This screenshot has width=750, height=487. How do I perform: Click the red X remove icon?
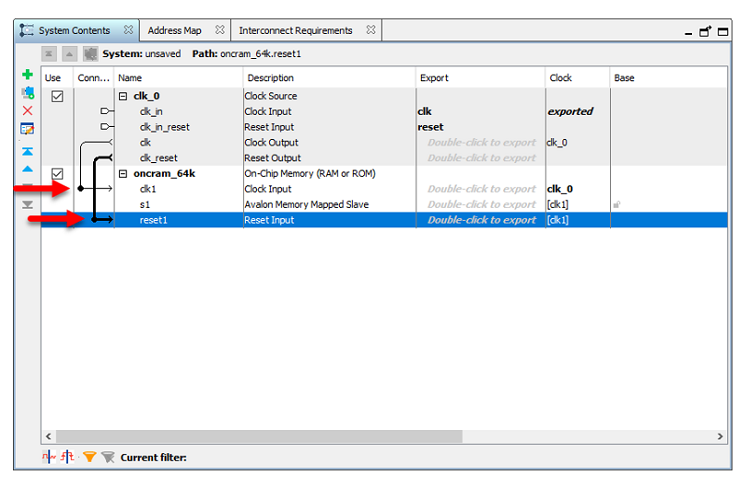coord(28,110)
